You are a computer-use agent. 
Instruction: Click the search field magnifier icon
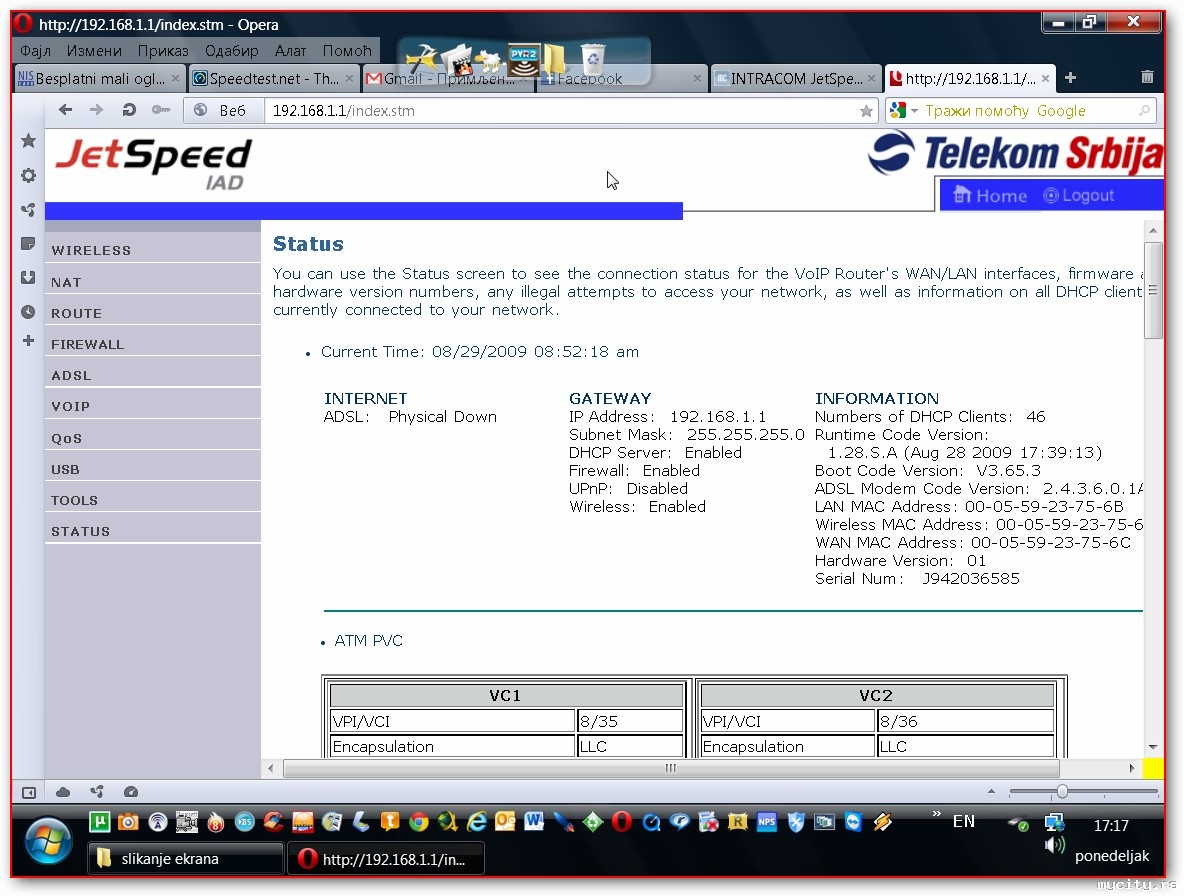tap(1145, 111)
